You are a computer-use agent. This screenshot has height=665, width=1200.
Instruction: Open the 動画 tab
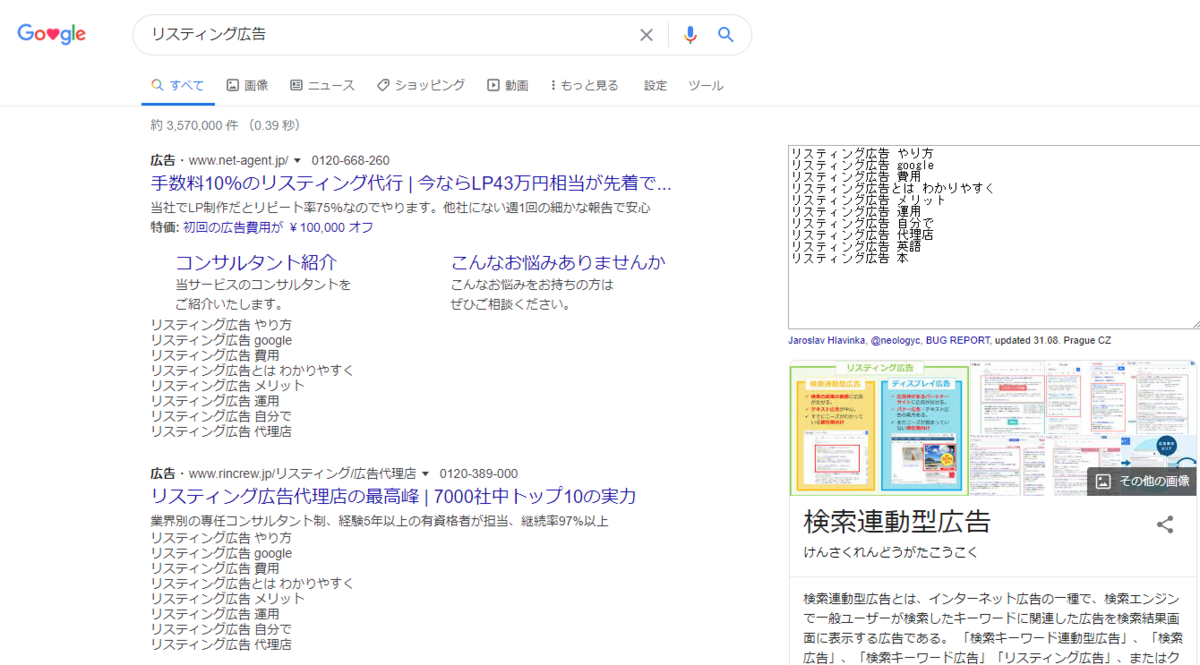[x=507, y=85]
